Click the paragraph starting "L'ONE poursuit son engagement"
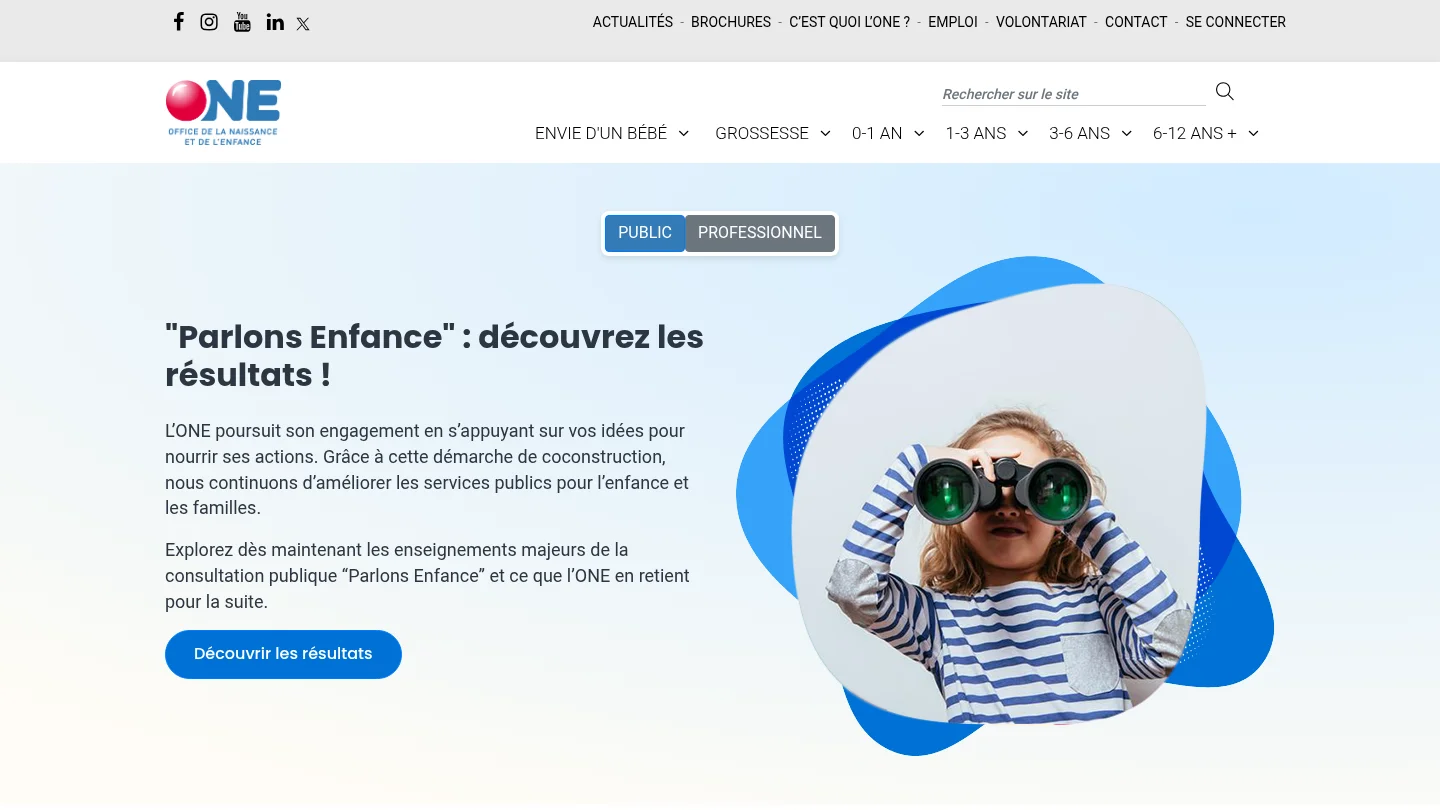This screenshot has width=1440, height=810. pos(428,469)
